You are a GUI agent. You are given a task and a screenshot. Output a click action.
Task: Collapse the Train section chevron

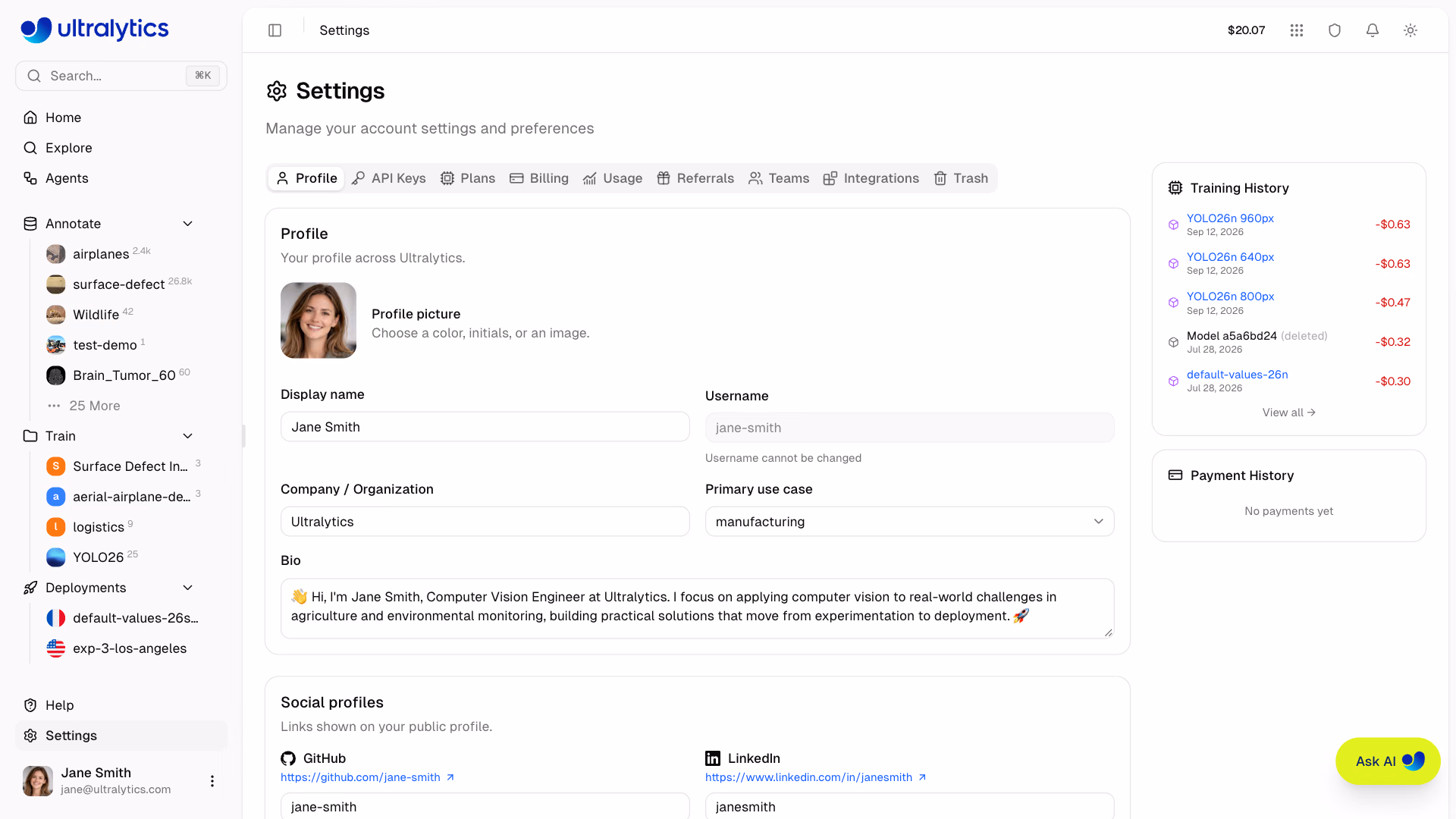188,436
